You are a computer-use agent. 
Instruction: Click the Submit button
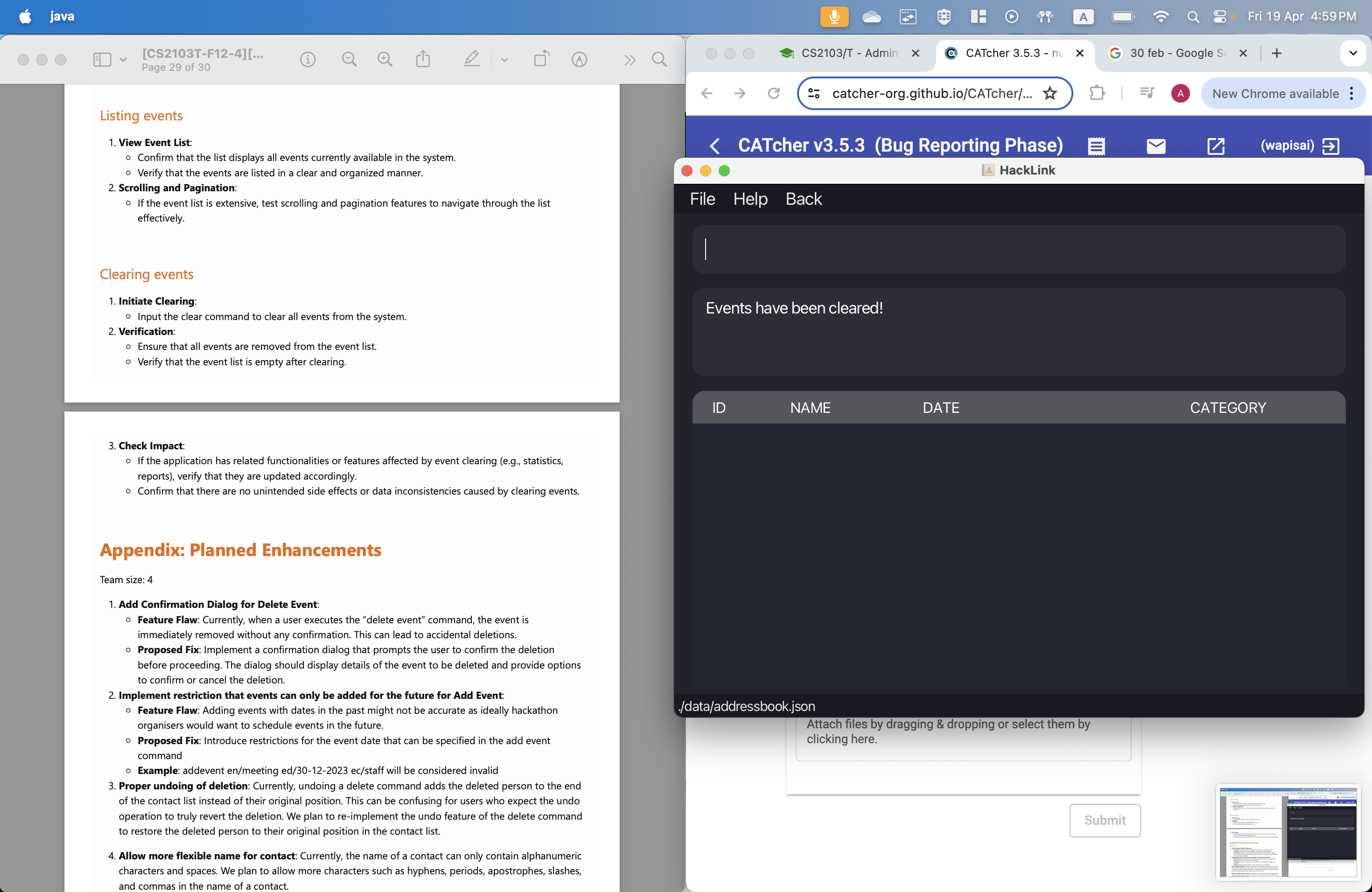1104,820
